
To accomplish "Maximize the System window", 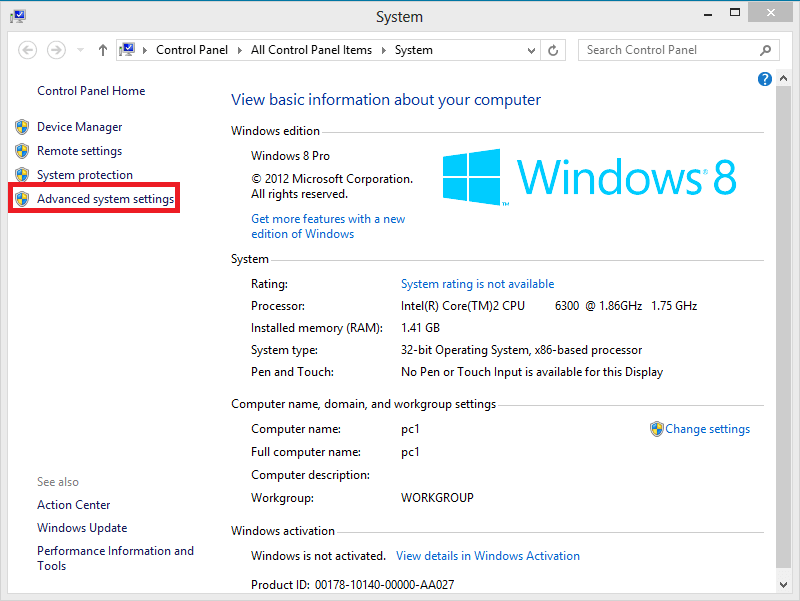I will (735, 13).
